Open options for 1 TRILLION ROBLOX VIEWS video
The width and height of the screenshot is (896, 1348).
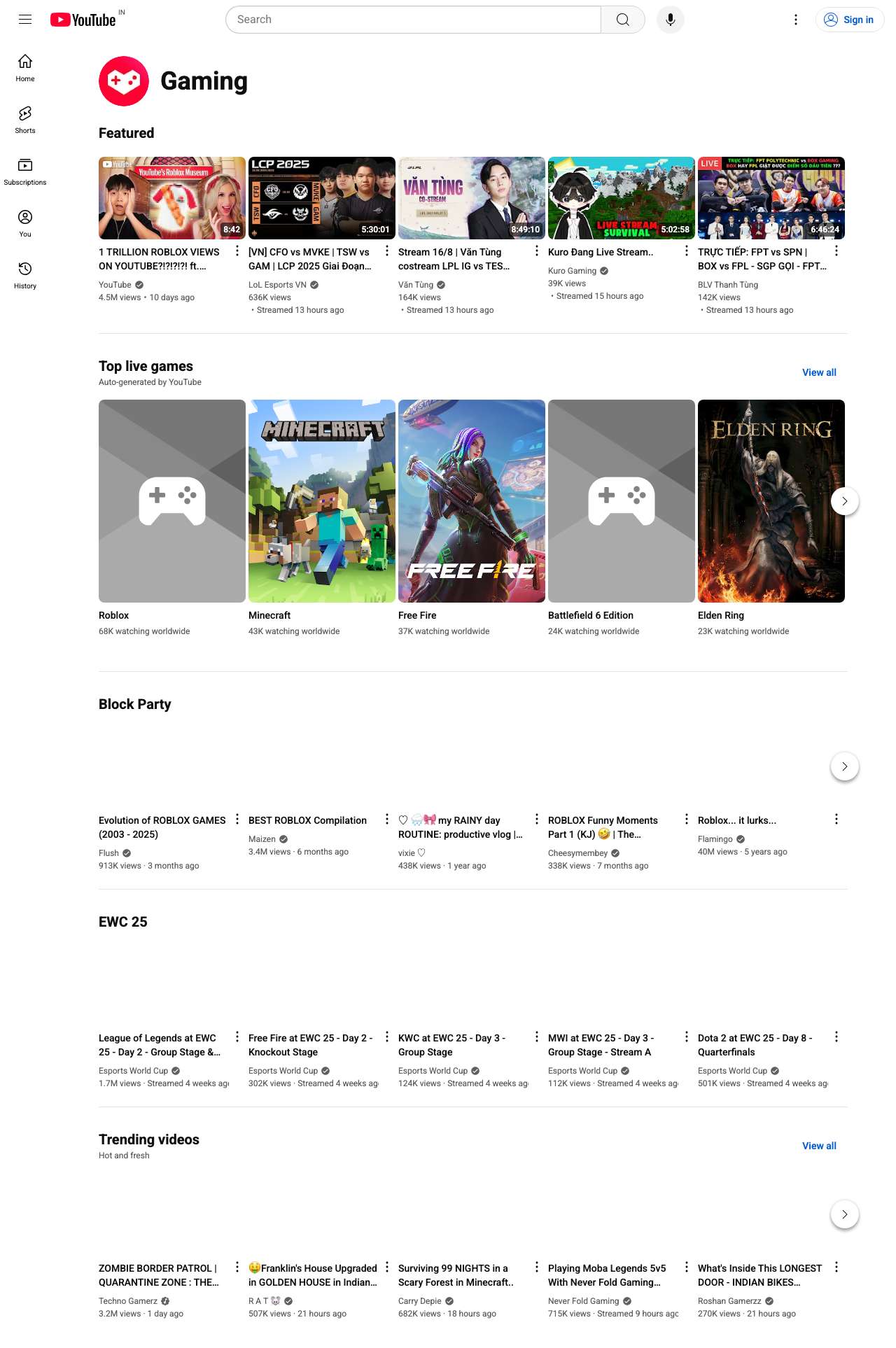click(237, 251)
